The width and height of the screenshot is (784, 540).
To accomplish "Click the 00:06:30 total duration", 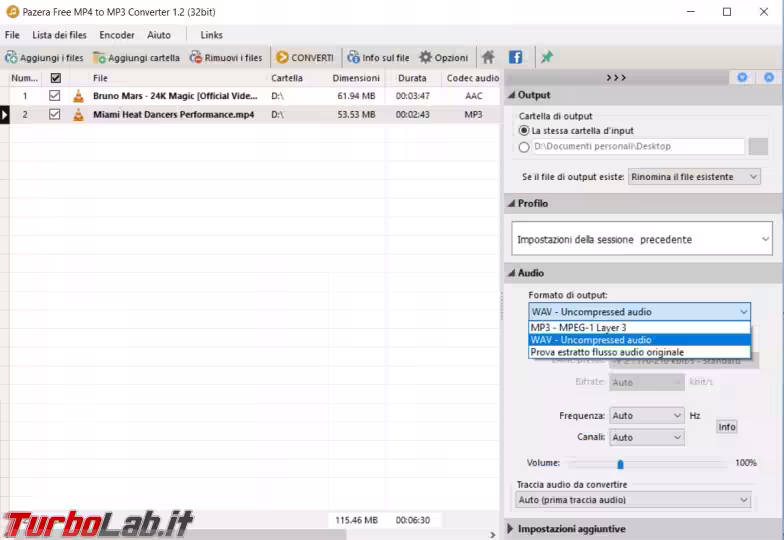I will pyautogui.click(x=413, y=520).
